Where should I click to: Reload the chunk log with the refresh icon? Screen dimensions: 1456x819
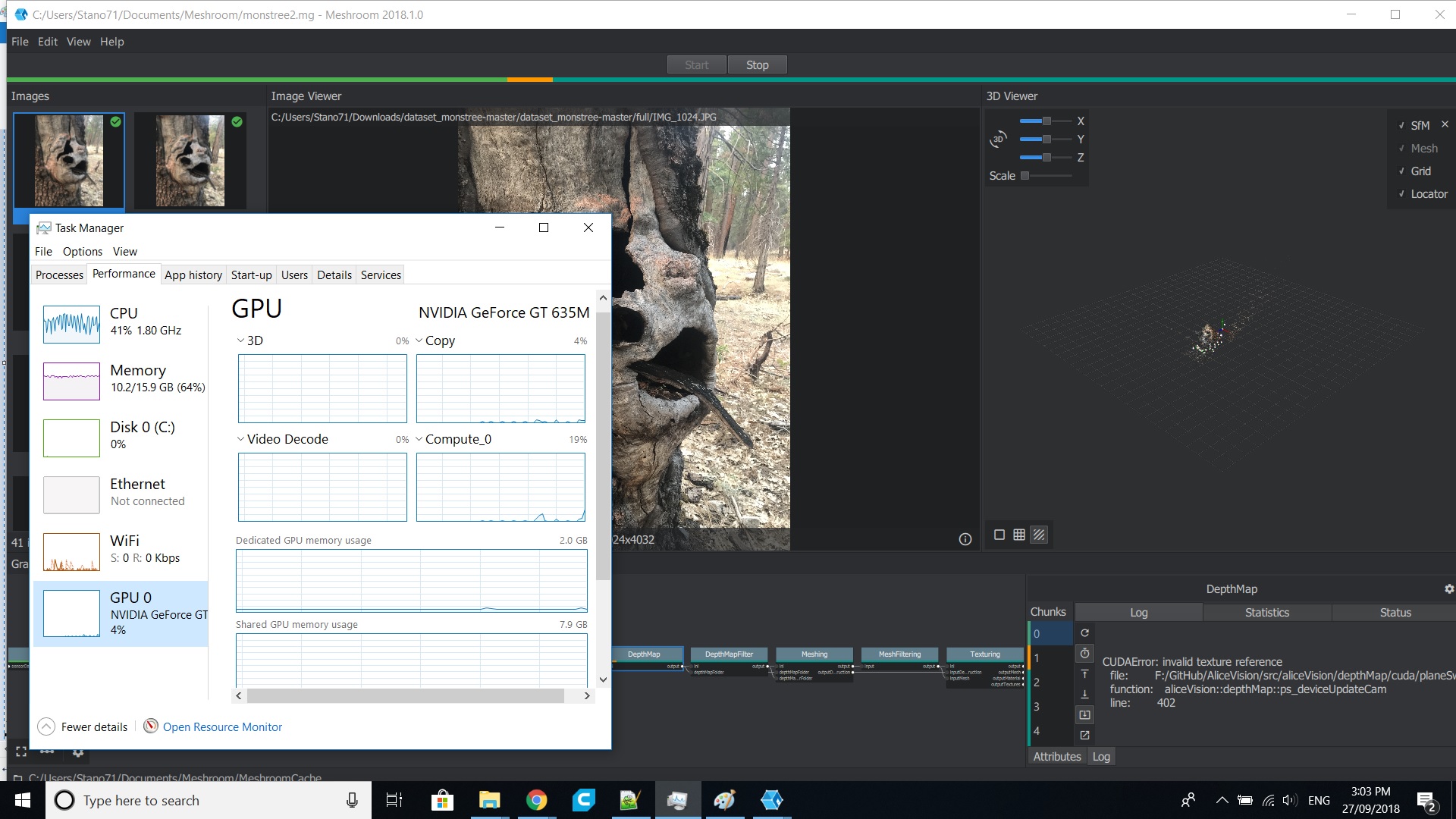coord(1084,632)
